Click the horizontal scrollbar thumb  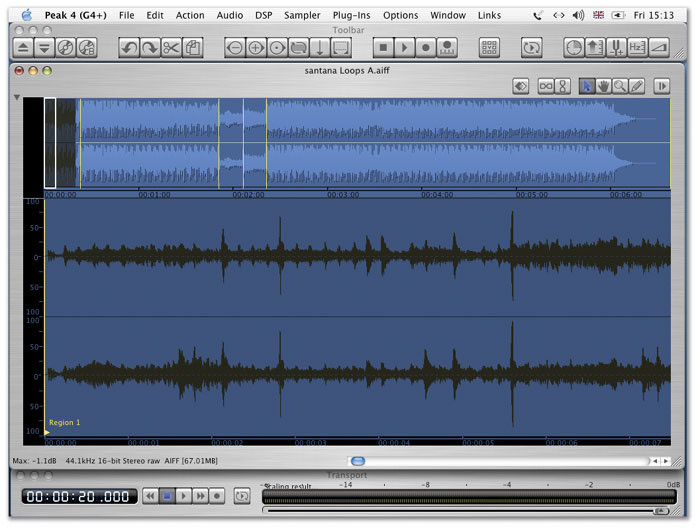[x=358, y=461]
